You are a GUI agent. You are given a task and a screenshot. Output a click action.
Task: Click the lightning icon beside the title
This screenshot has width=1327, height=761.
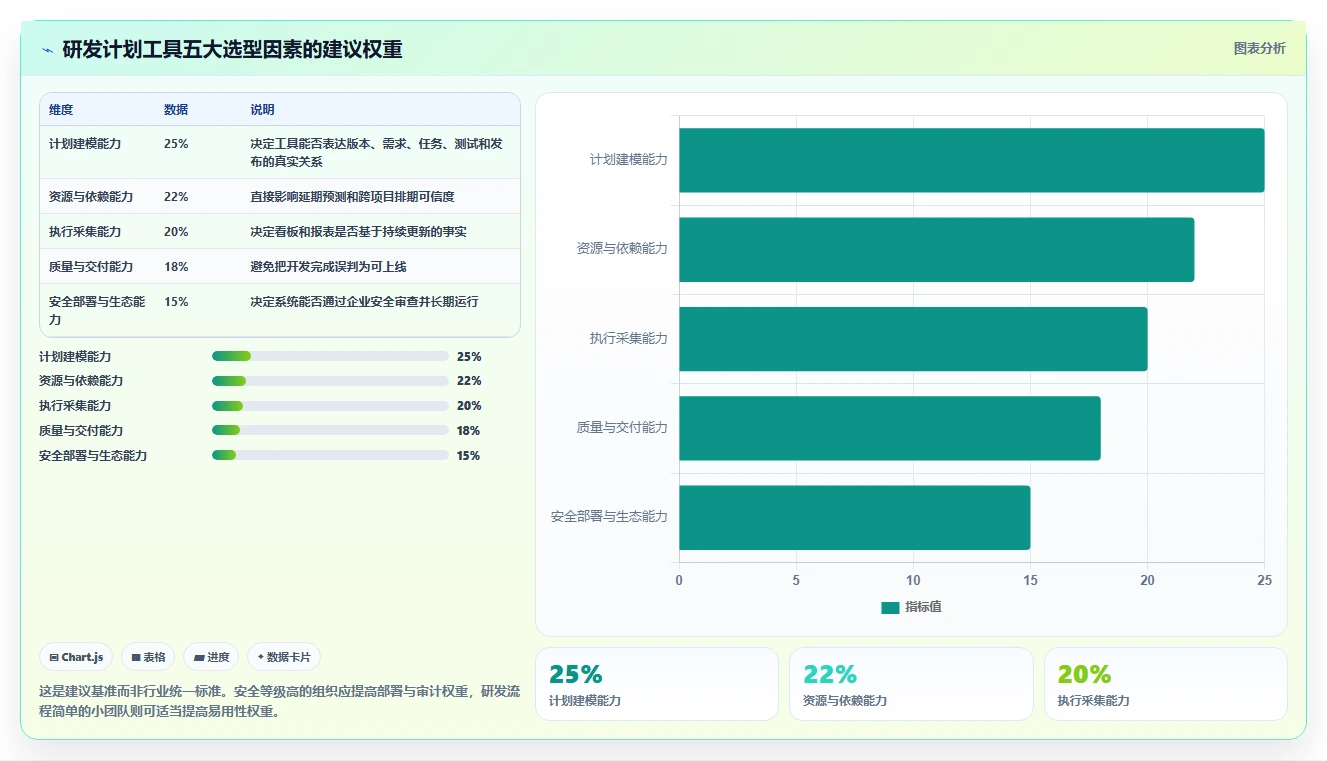[x=47, y=50]
